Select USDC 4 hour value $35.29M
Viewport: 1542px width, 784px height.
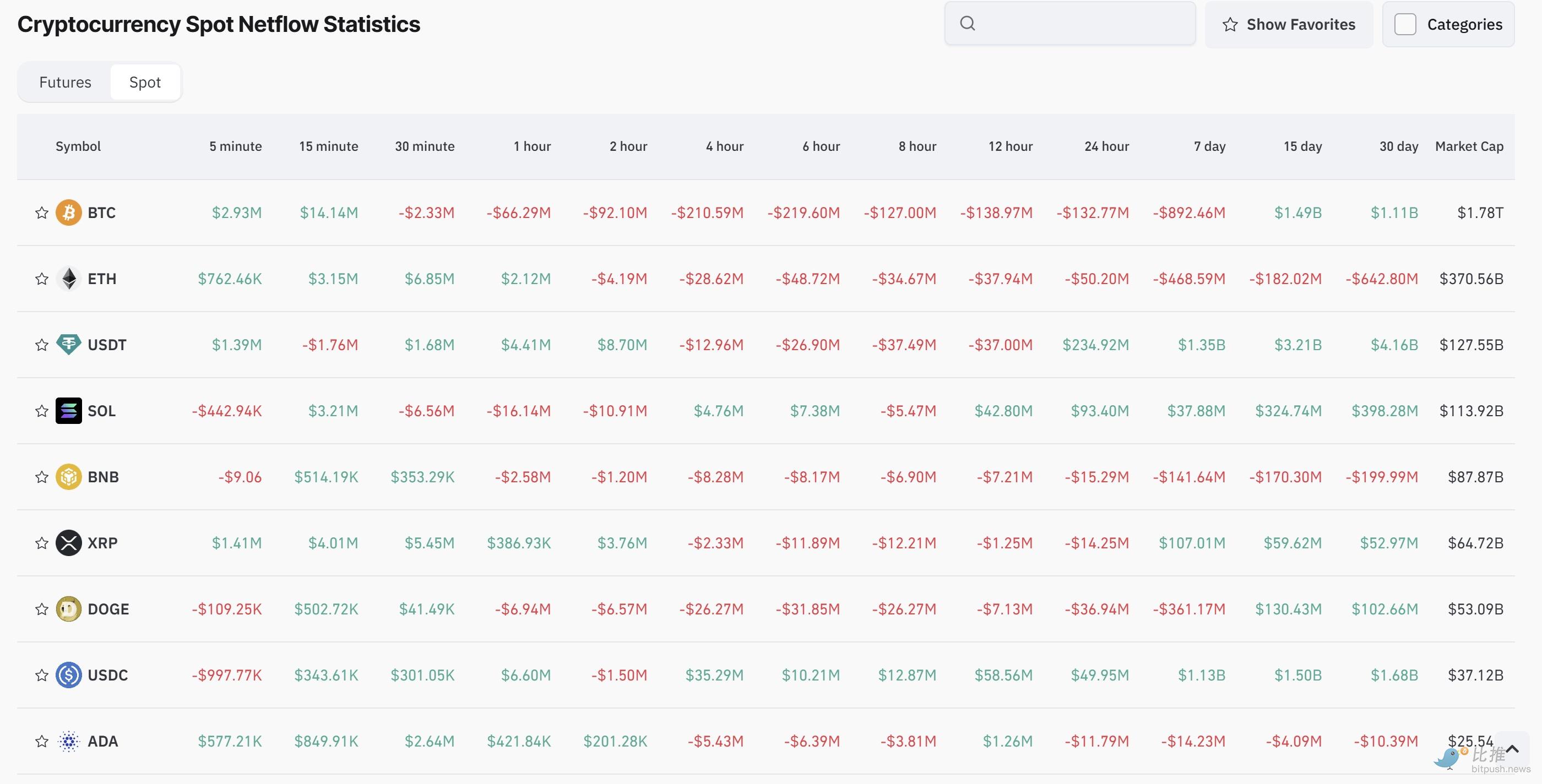[x=715, y=675]
